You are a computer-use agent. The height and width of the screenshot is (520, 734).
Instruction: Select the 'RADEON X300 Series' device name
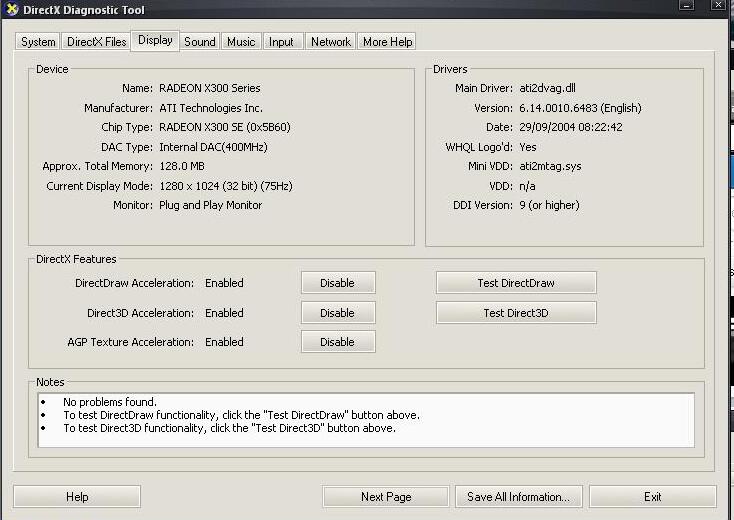tap(210, 88)
